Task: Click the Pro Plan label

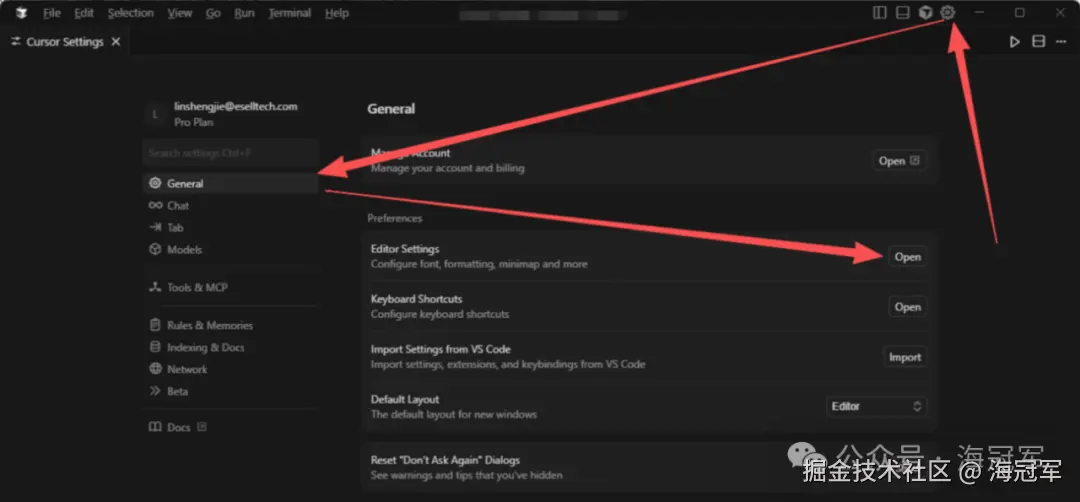Action: coord(194,123)
